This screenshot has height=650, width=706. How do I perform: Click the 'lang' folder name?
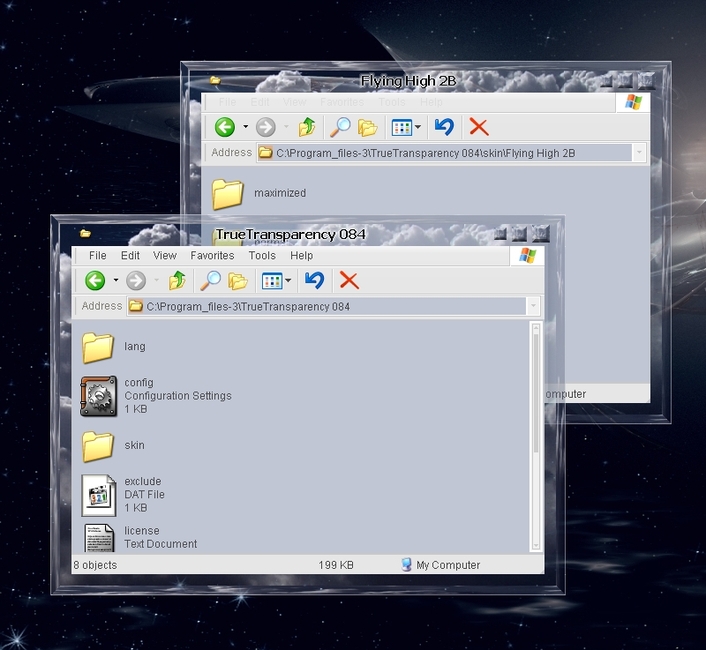coord(135,347)
